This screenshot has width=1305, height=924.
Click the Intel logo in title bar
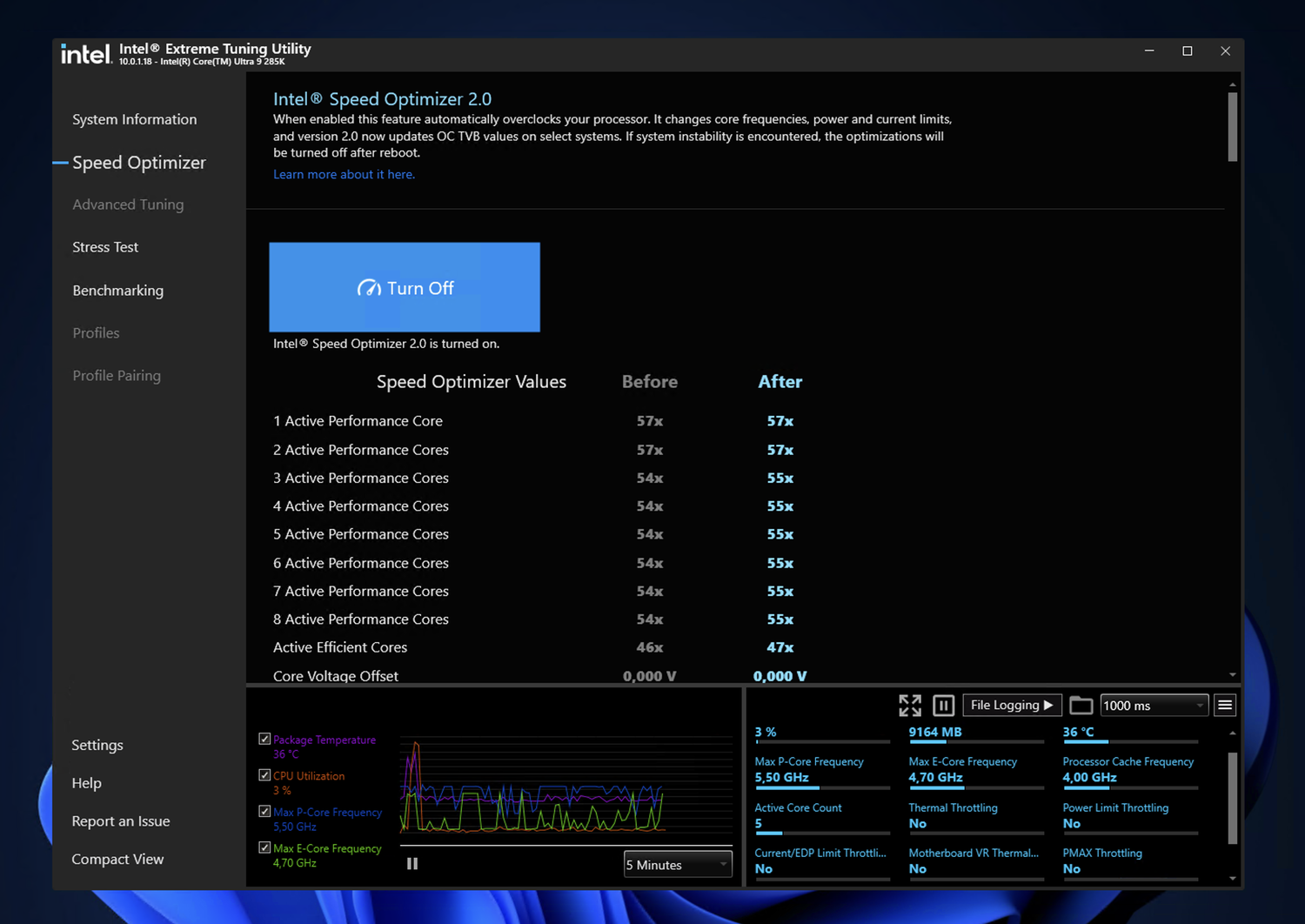[x=85, y=54]
